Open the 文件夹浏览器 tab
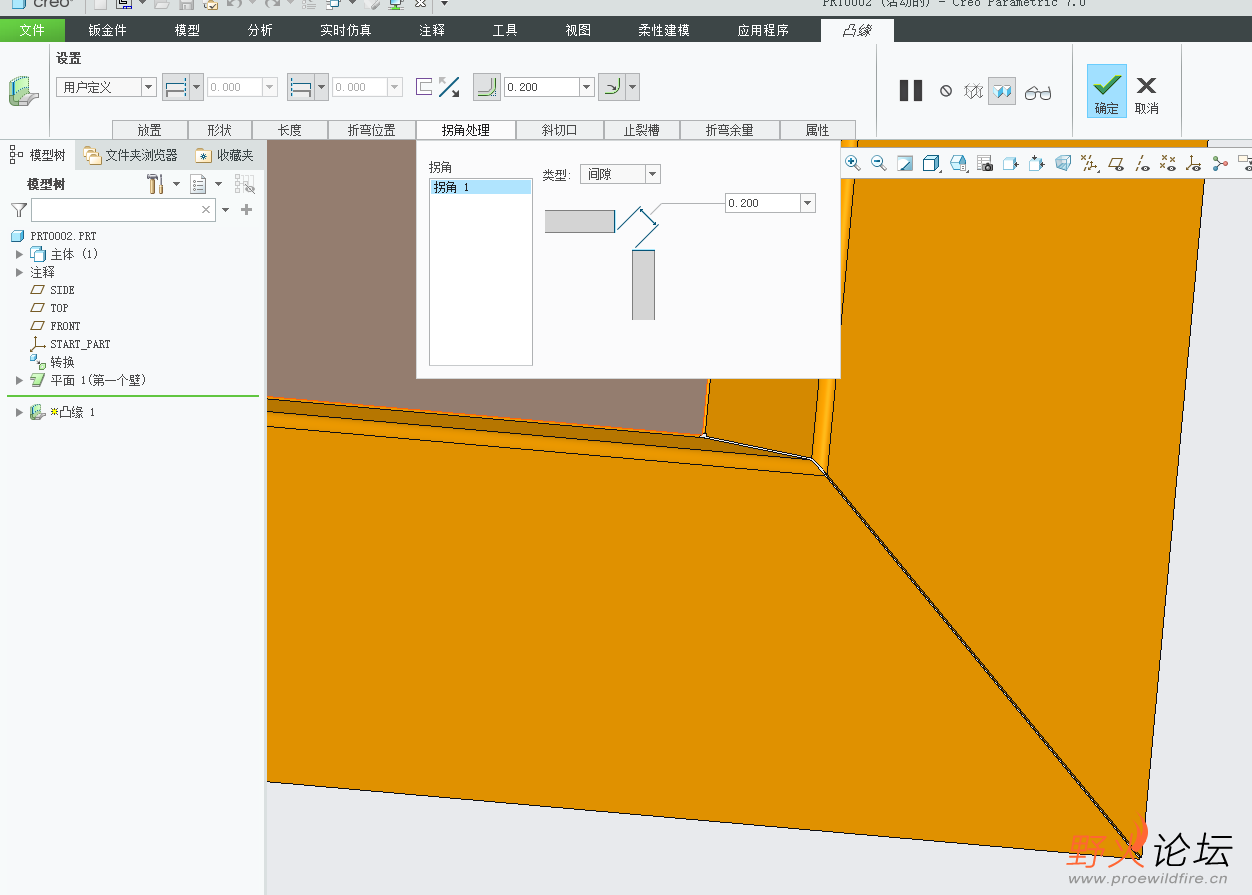Viewport: 1252px width, 895px height. coord(131,155)
